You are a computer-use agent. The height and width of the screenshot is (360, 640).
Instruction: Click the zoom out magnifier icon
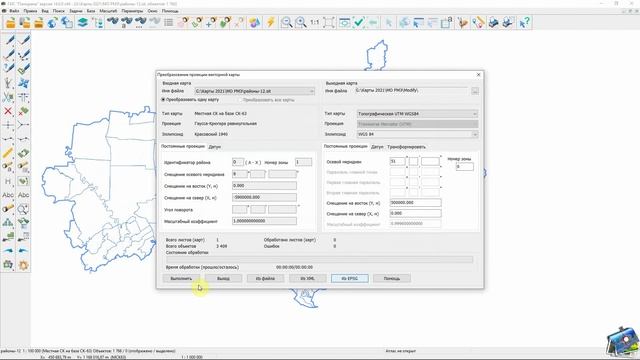(x=287, y=22)
